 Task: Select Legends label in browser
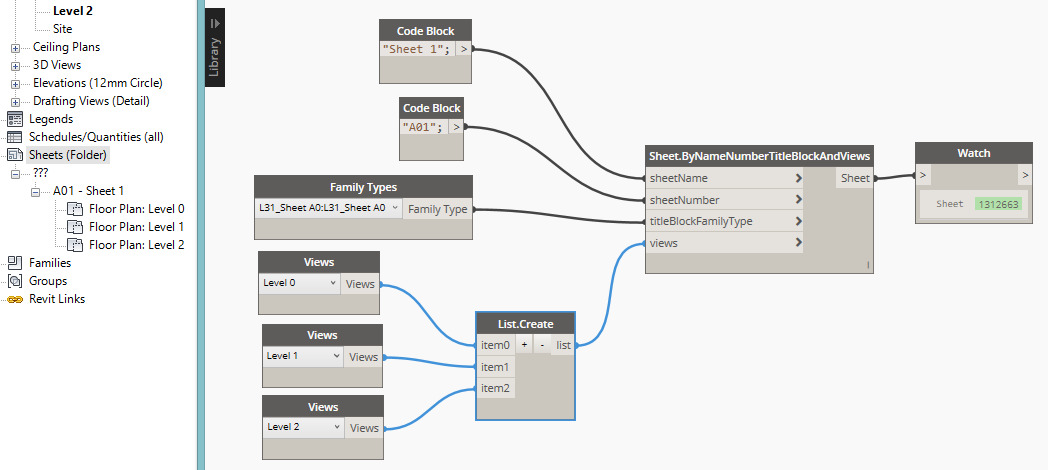(51, 119)
